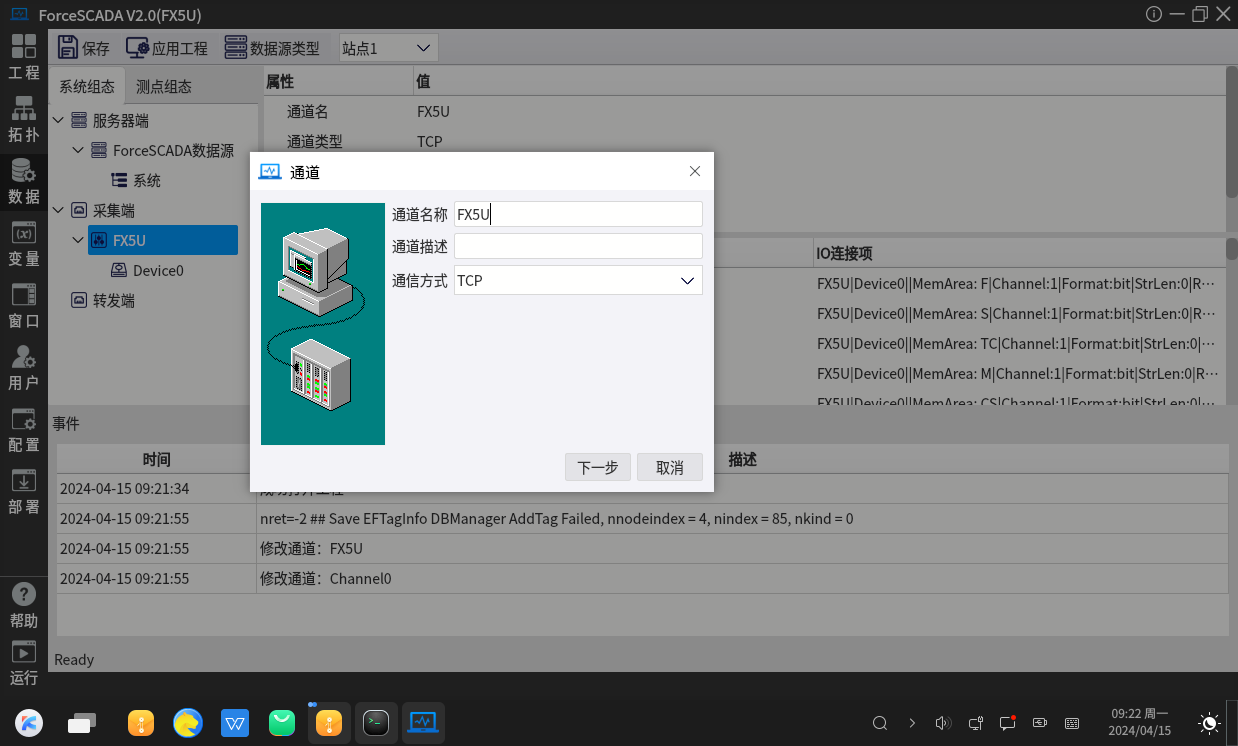This screenshot has height=746, width=1238.
Task: Switch to the 系统组态 tab
Action: pyautogui.click(x=87, y=87)
